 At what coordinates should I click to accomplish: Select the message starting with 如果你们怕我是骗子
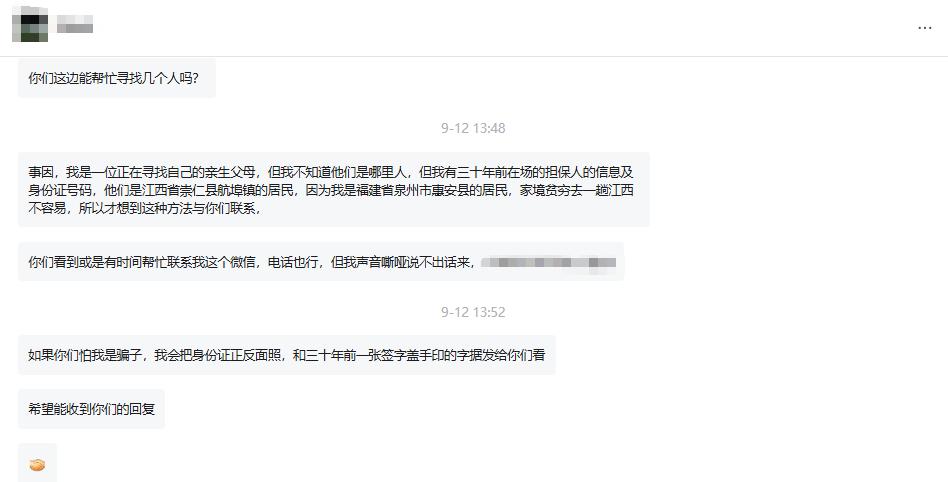tap(287, 355)
